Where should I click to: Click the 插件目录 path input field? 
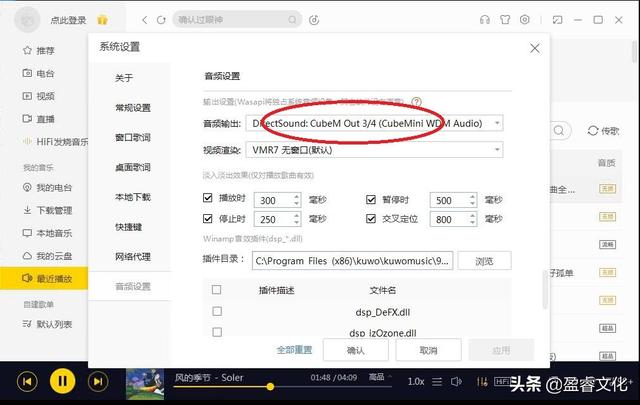(353, 261)
